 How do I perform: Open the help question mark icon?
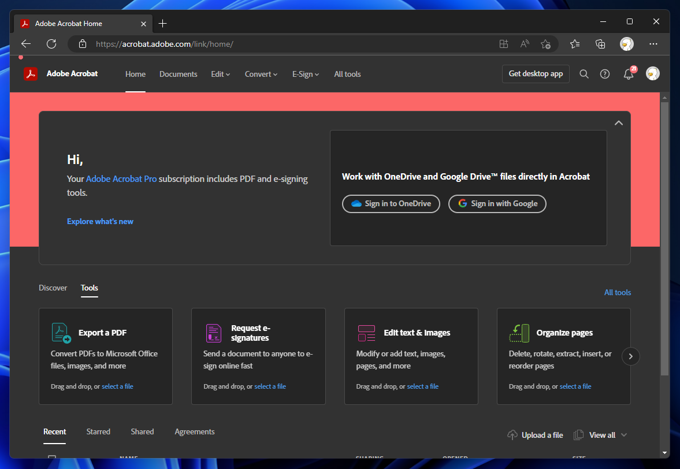(x=605, y=74)
